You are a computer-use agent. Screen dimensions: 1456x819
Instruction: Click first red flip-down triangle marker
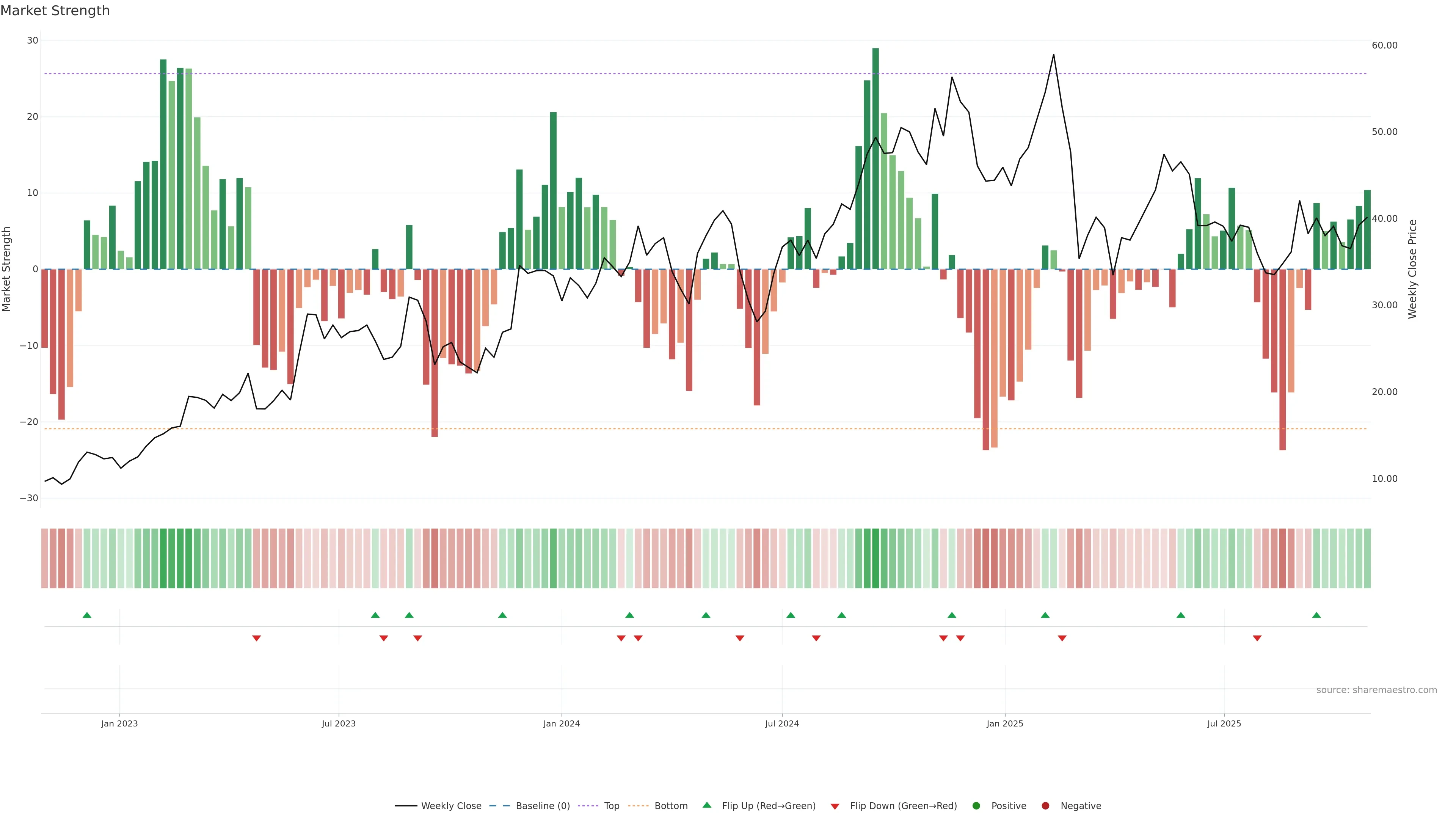257,638
